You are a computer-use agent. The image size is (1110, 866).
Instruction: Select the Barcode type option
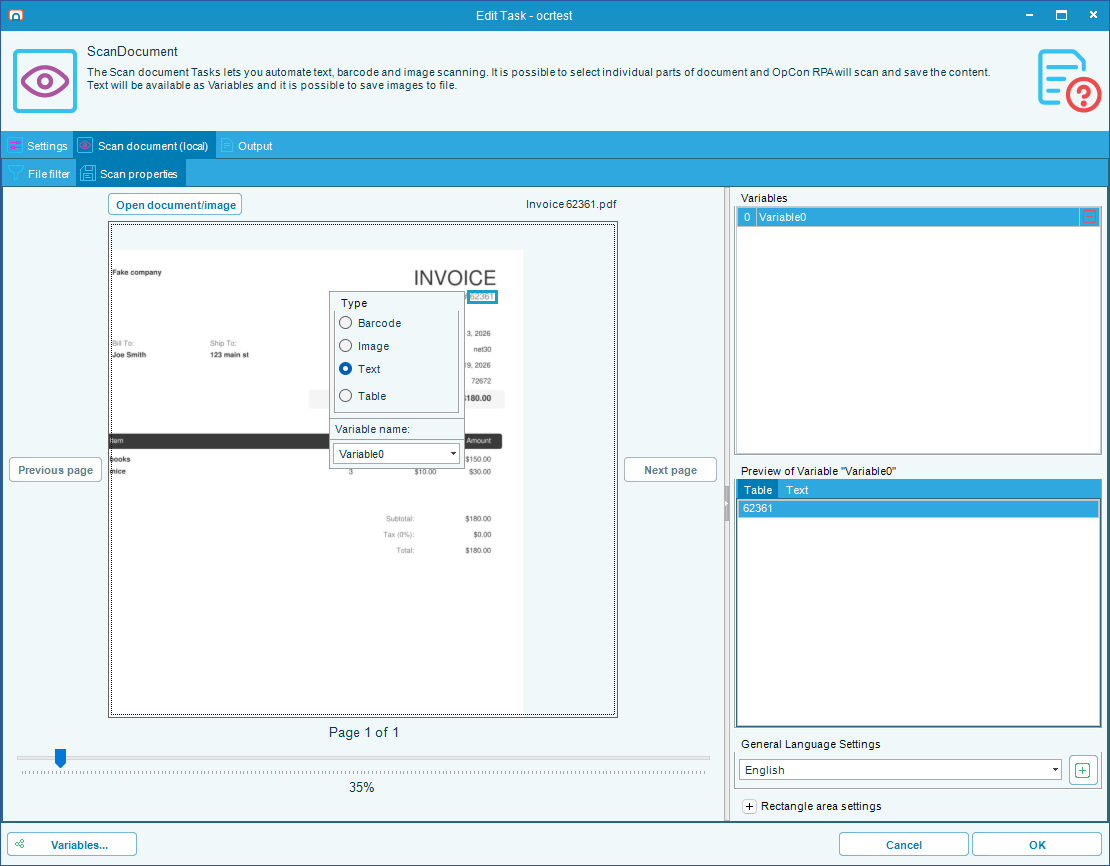click(370, 323)
